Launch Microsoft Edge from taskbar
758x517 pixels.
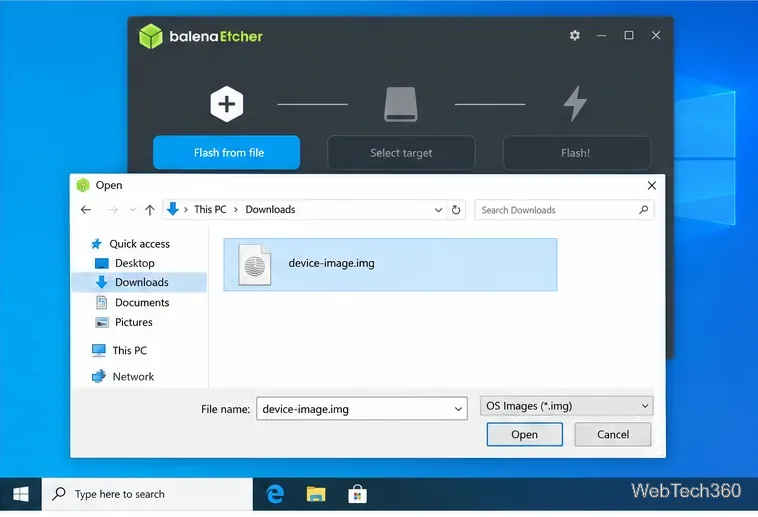(275, 494)
